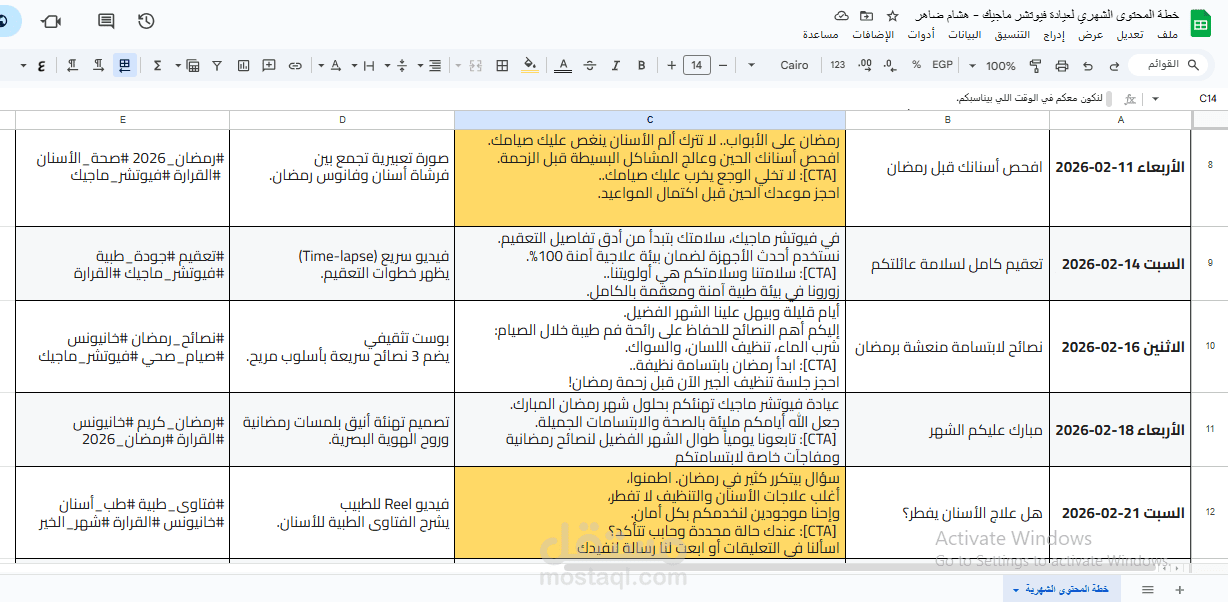Viewport: 1228px width, 602px height.
Task: Open text rotation options
Action: pyautogui.click(x=336, y=66)
